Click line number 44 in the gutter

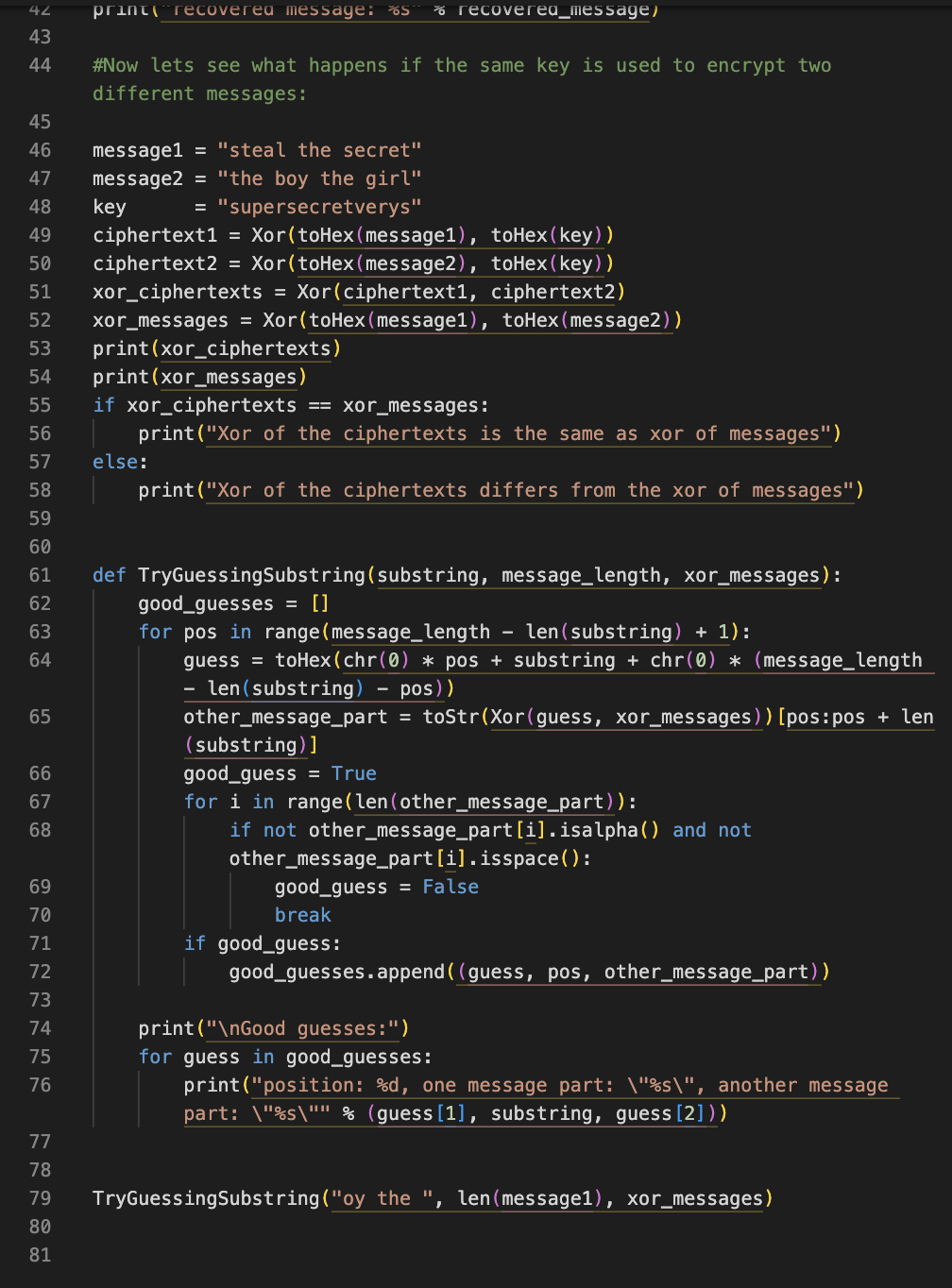(40, 65)
